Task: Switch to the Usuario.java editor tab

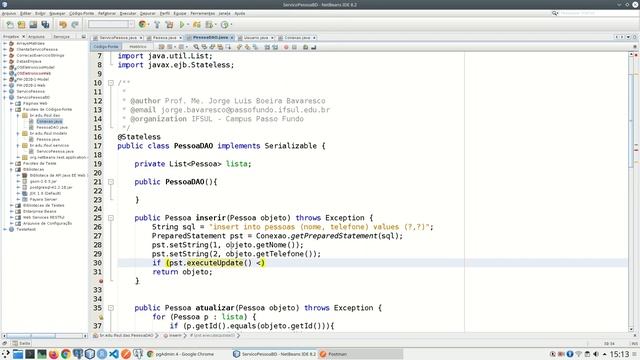Action: click(256, 38)
